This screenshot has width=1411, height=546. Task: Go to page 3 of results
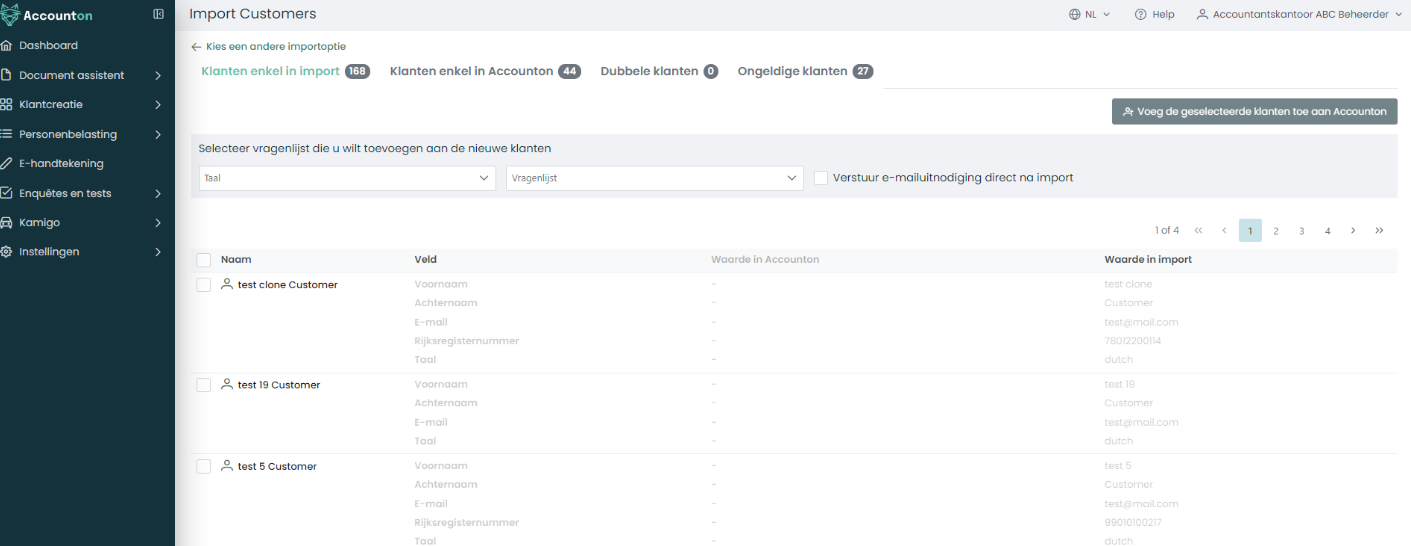pyautogui.click(x=1302, y=231)
